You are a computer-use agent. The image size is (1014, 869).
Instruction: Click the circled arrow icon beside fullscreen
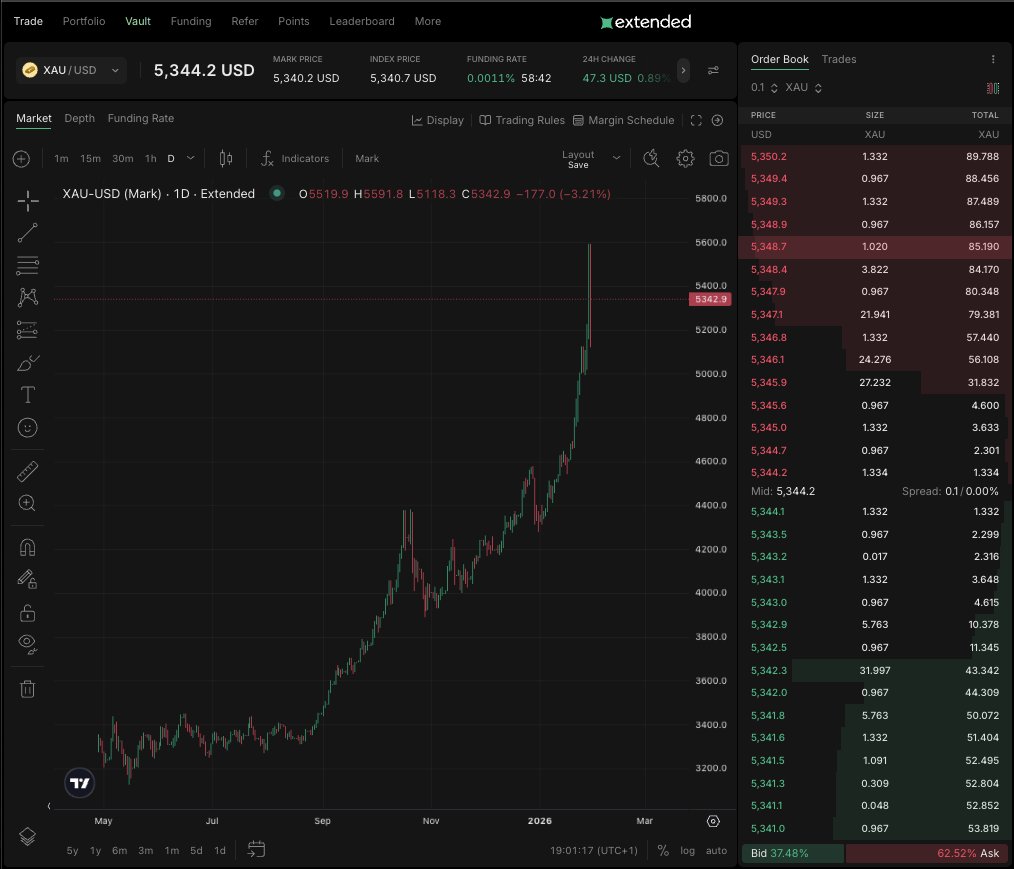(x=717, y=120)
